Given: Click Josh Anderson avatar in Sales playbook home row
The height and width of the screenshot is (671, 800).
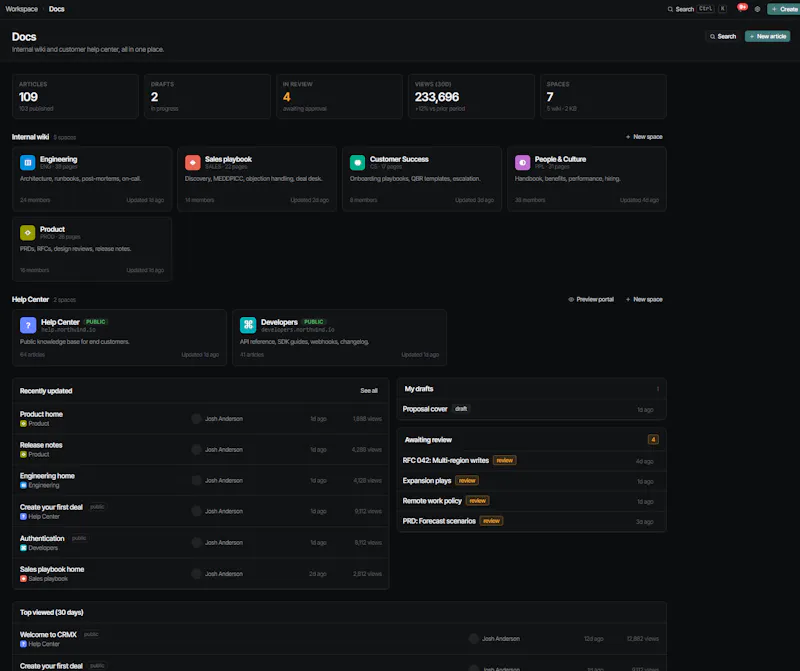Looking at the screenshot, I should [x=196, y=574].
